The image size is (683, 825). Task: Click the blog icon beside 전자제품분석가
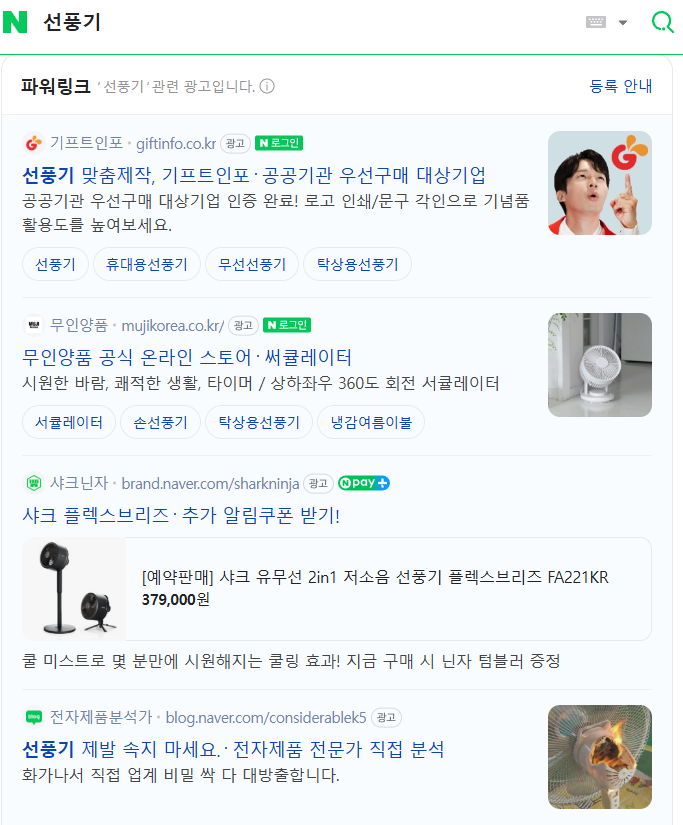[34, 717]
